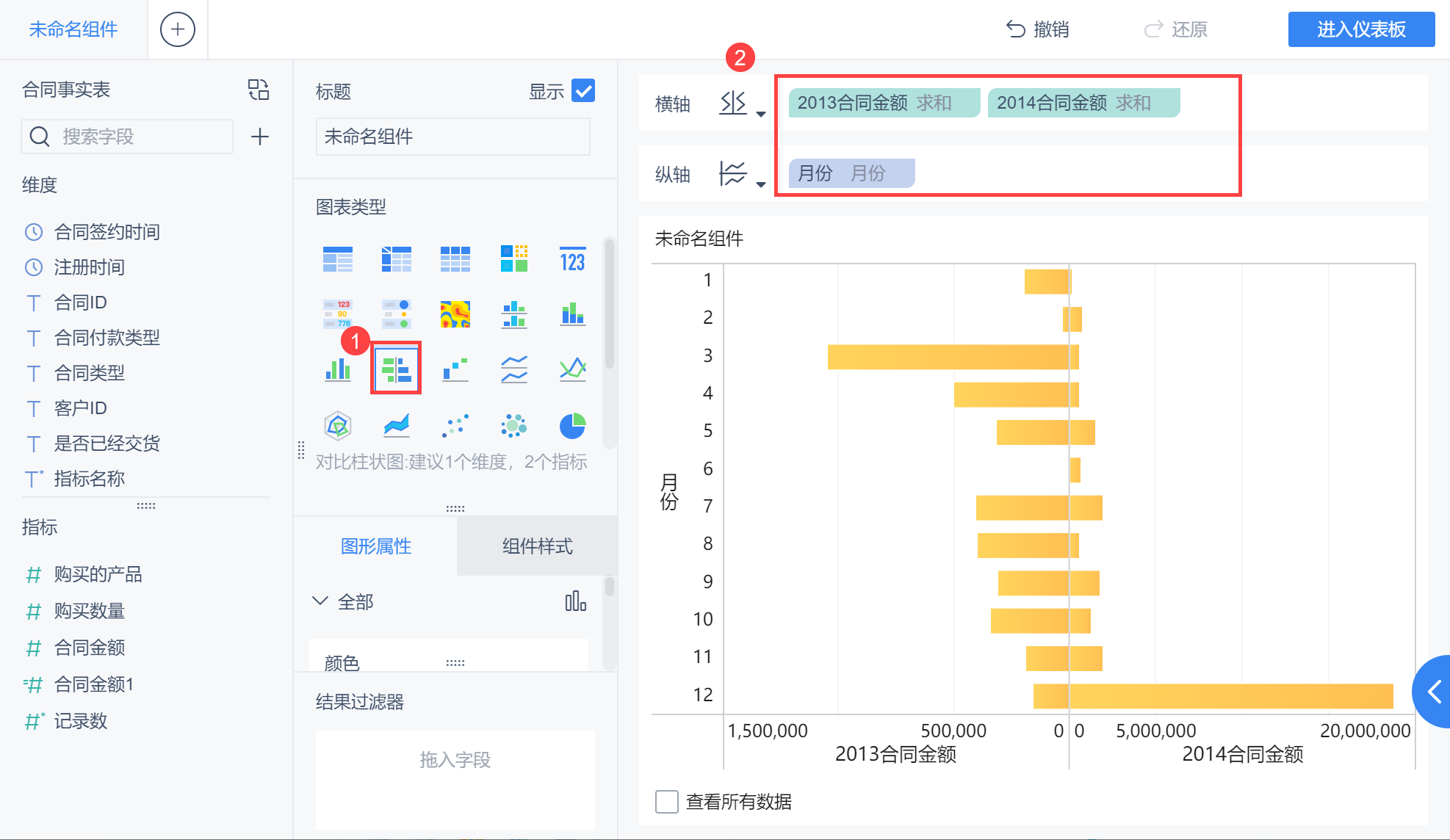
Task: Collapse the 全部 section chevron
Action: click(320, 601)
